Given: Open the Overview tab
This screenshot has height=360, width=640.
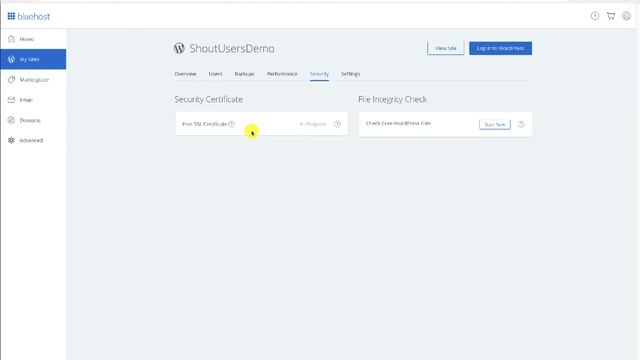Looking at the screenshot, I should click(185, 74).
